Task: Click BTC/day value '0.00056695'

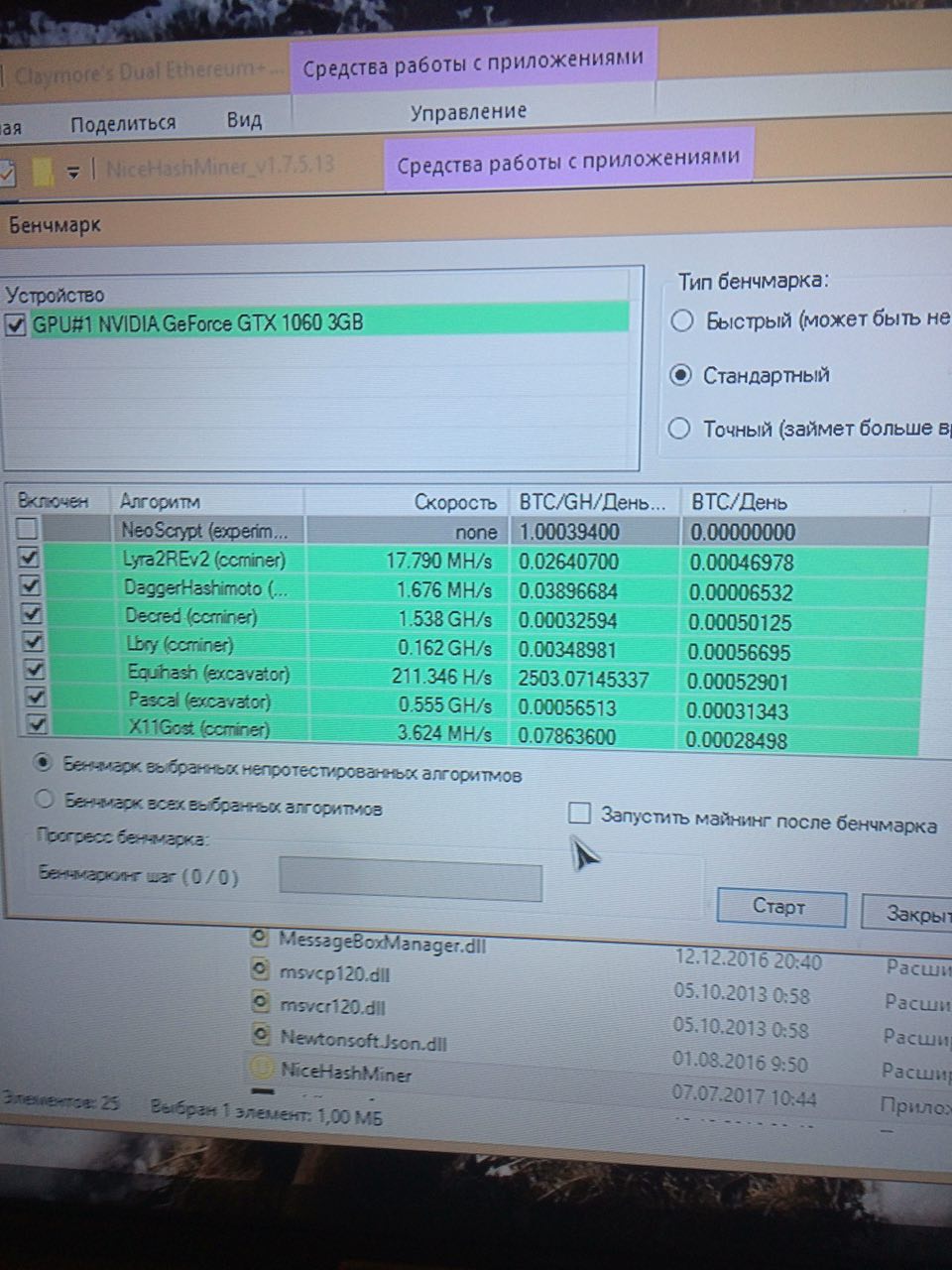Action: (740, 651)
